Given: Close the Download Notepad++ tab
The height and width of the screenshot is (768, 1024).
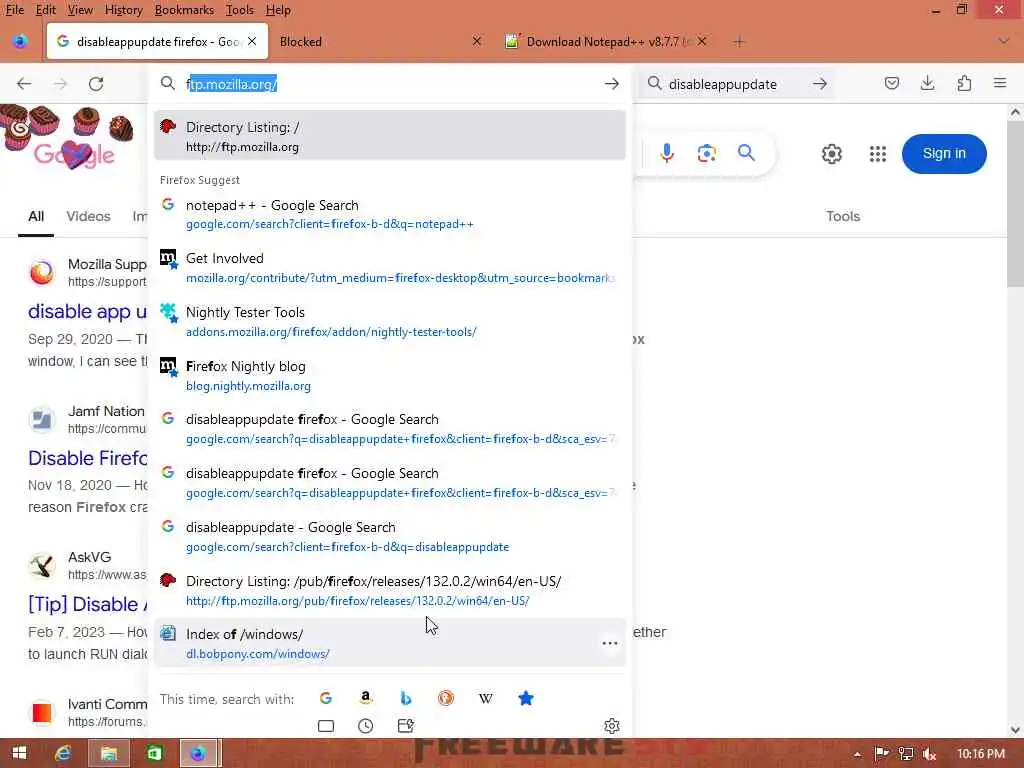Looking at the screenshot, I should 702,41.
